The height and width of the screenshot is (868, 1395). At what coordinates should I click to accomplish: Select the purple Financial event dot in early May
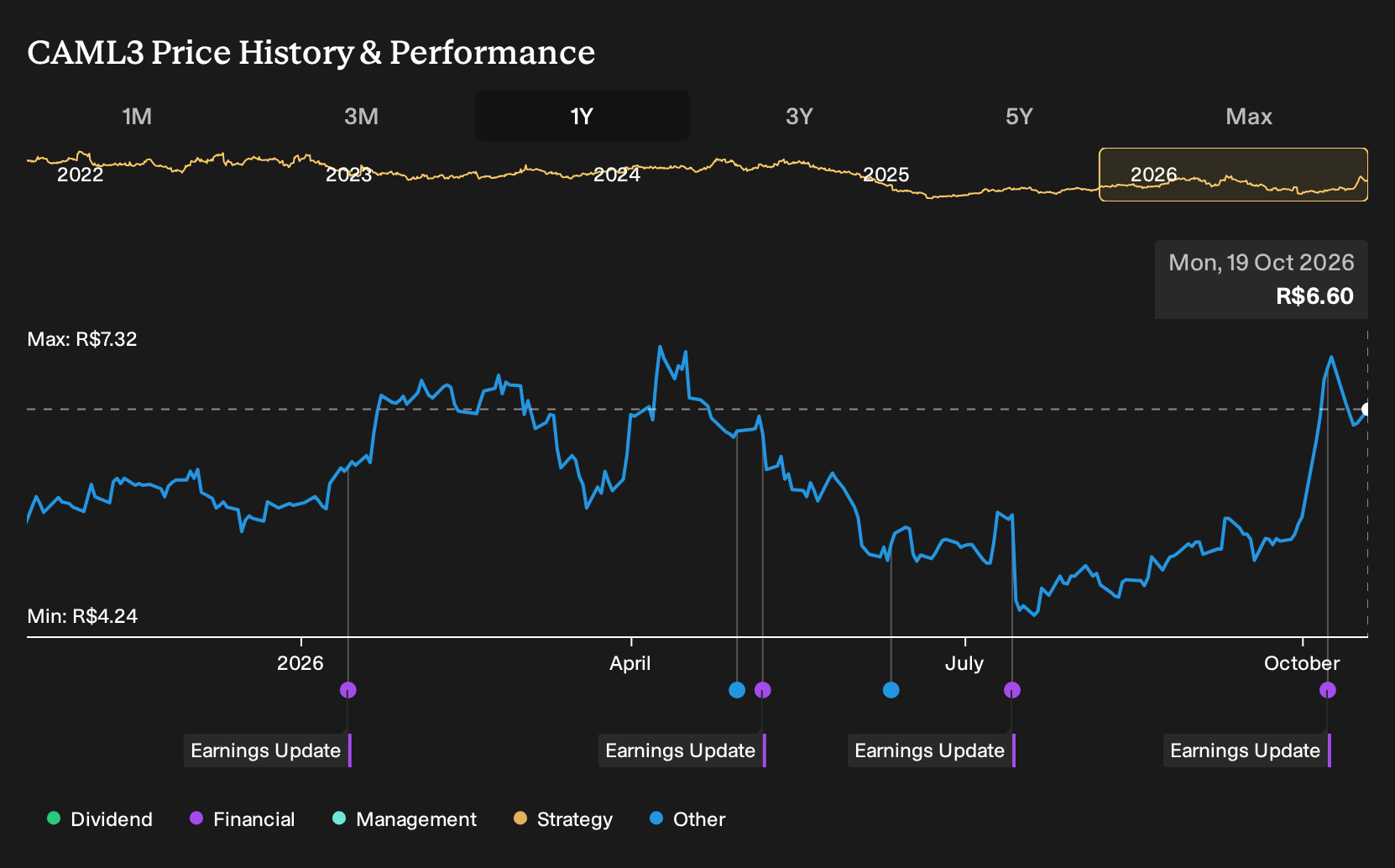pyautogui.click(x=763, y=690)
